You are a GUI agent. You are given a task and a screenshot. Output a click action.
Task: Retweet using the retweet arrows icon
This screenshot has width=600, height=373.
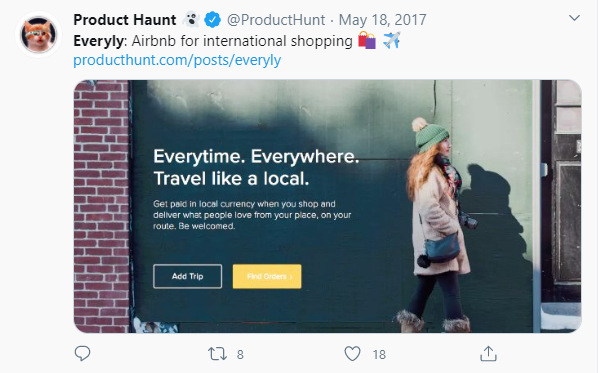pyautogui.click(x=217, y=354)
